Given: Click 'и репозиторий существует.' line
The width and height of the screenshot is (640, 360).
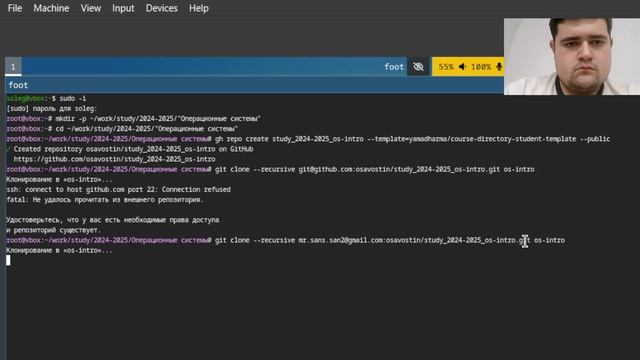Looking at the screenshot, I should pos(53,230).
